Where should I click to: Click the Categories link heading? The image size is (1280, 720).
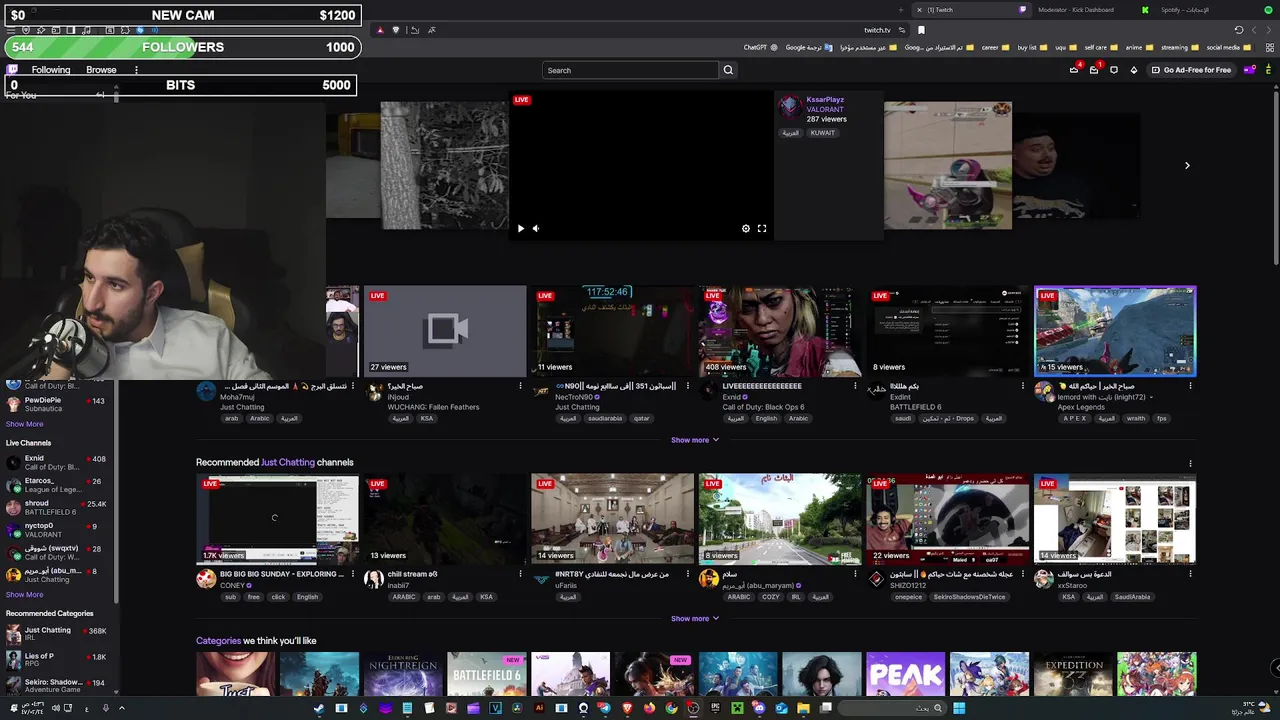pos(218,641)
